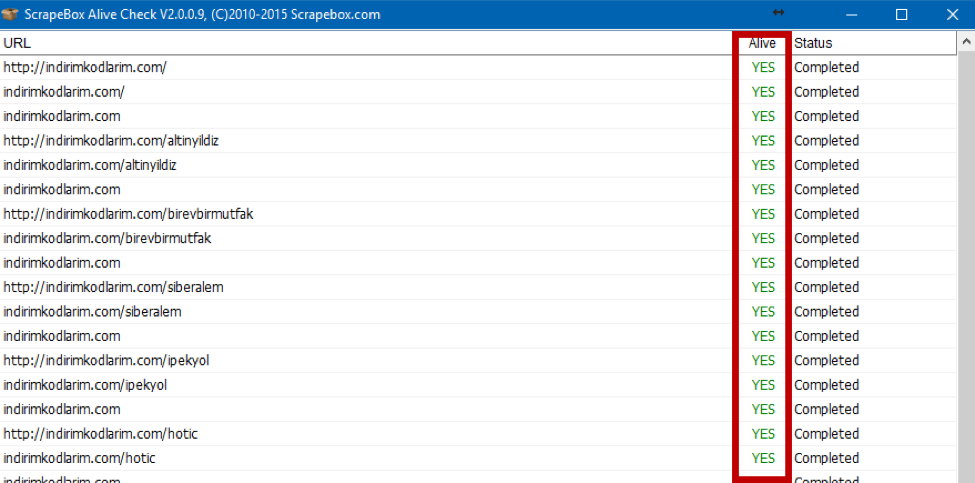
Task: Close the Alive Check window
Action: [951, 14]
